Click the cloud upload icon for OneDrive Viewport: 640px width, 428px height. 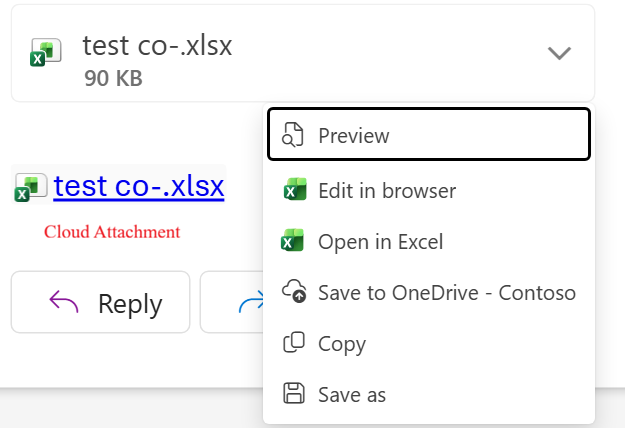coord(294,291)
